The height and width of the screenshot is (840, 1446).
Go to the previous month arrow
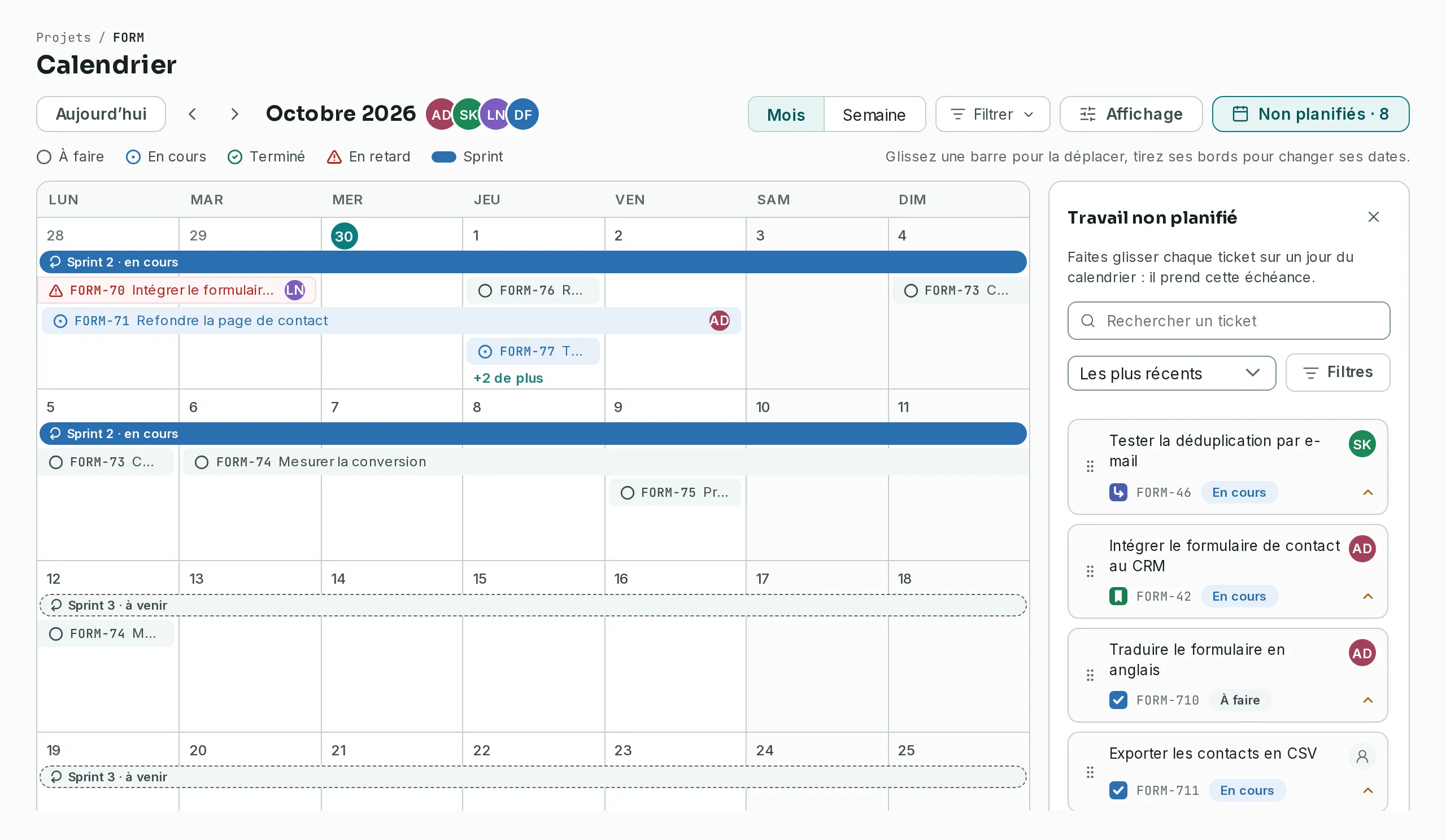tap(193, 114)
